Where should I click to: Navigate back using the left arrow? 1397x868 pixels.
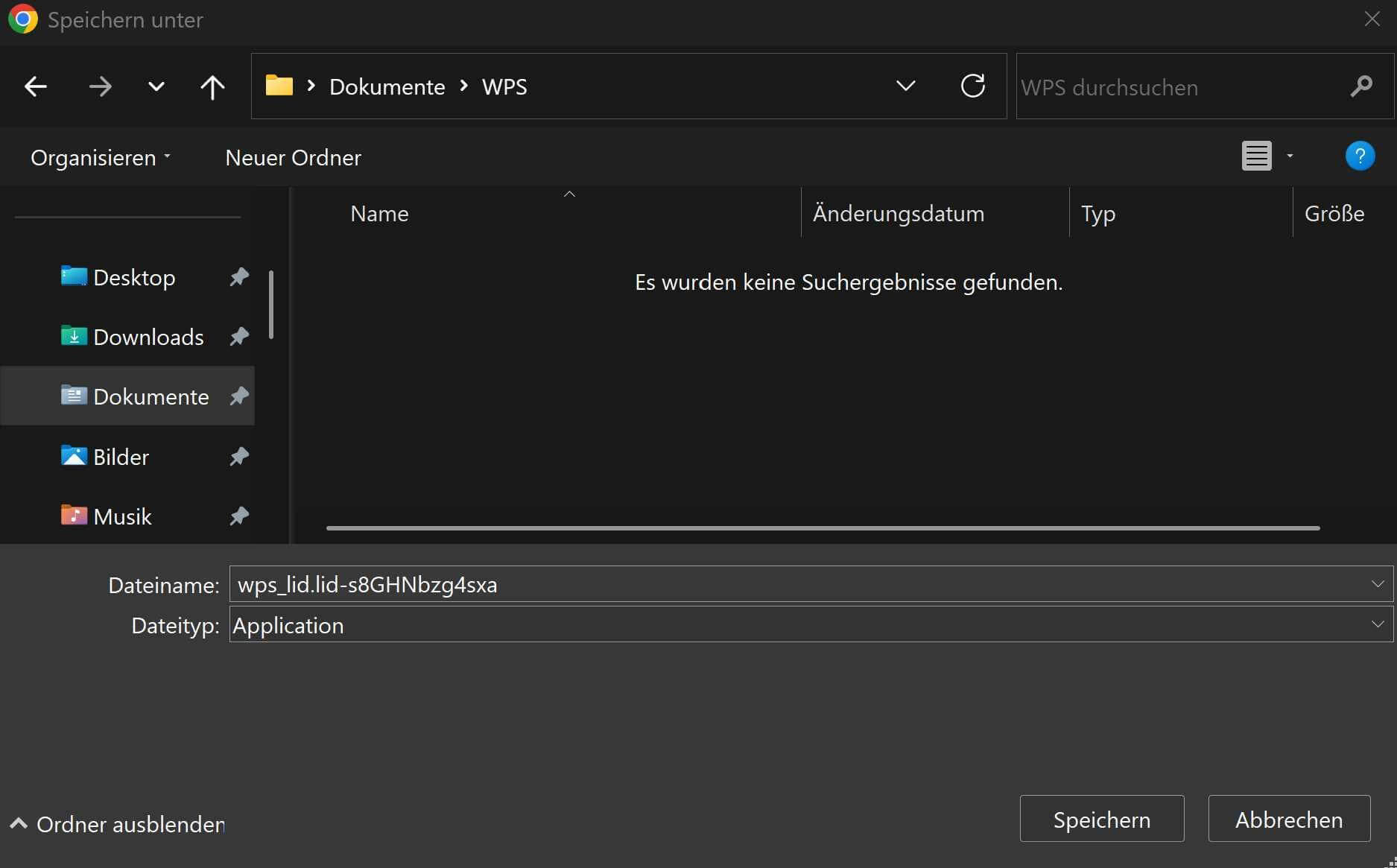[x=35, y=86]
